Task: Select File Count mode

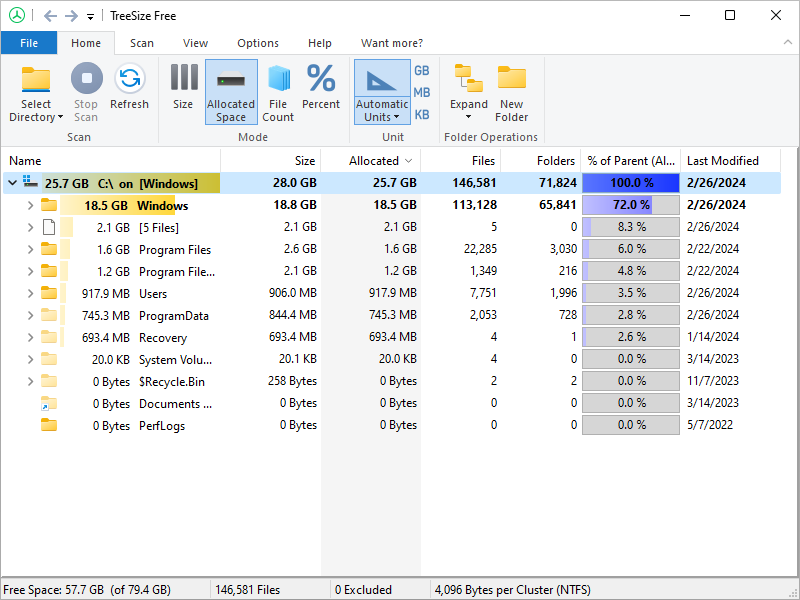Action: (278, 80)
